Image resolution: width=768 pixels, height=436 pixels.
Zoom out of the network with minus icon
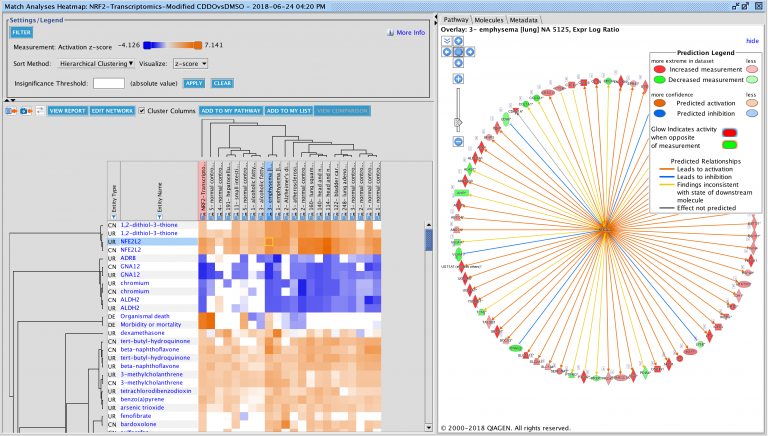458,142
